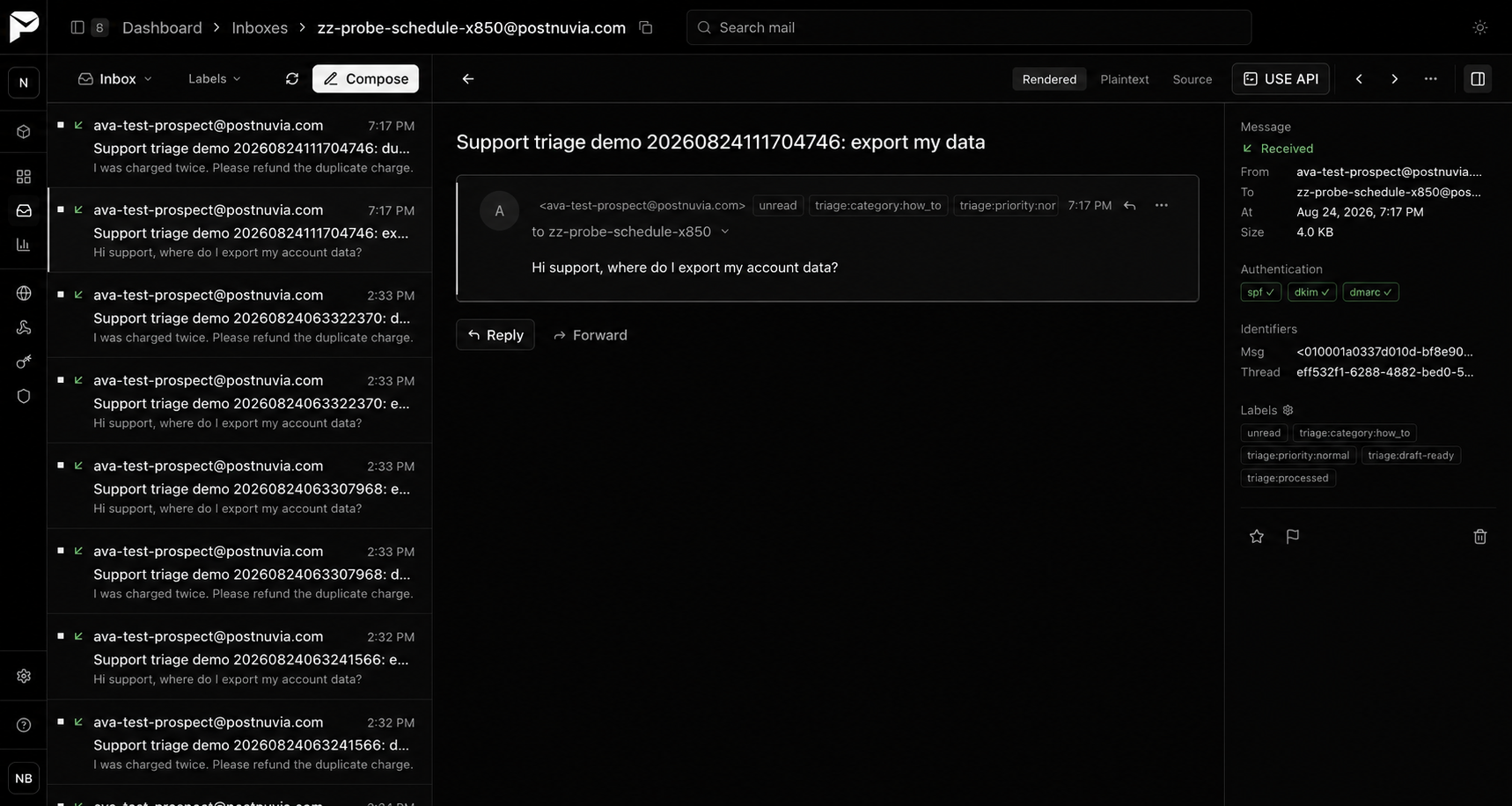
Task: Click the Reply button below the message
Action: (x=495, y=335)
